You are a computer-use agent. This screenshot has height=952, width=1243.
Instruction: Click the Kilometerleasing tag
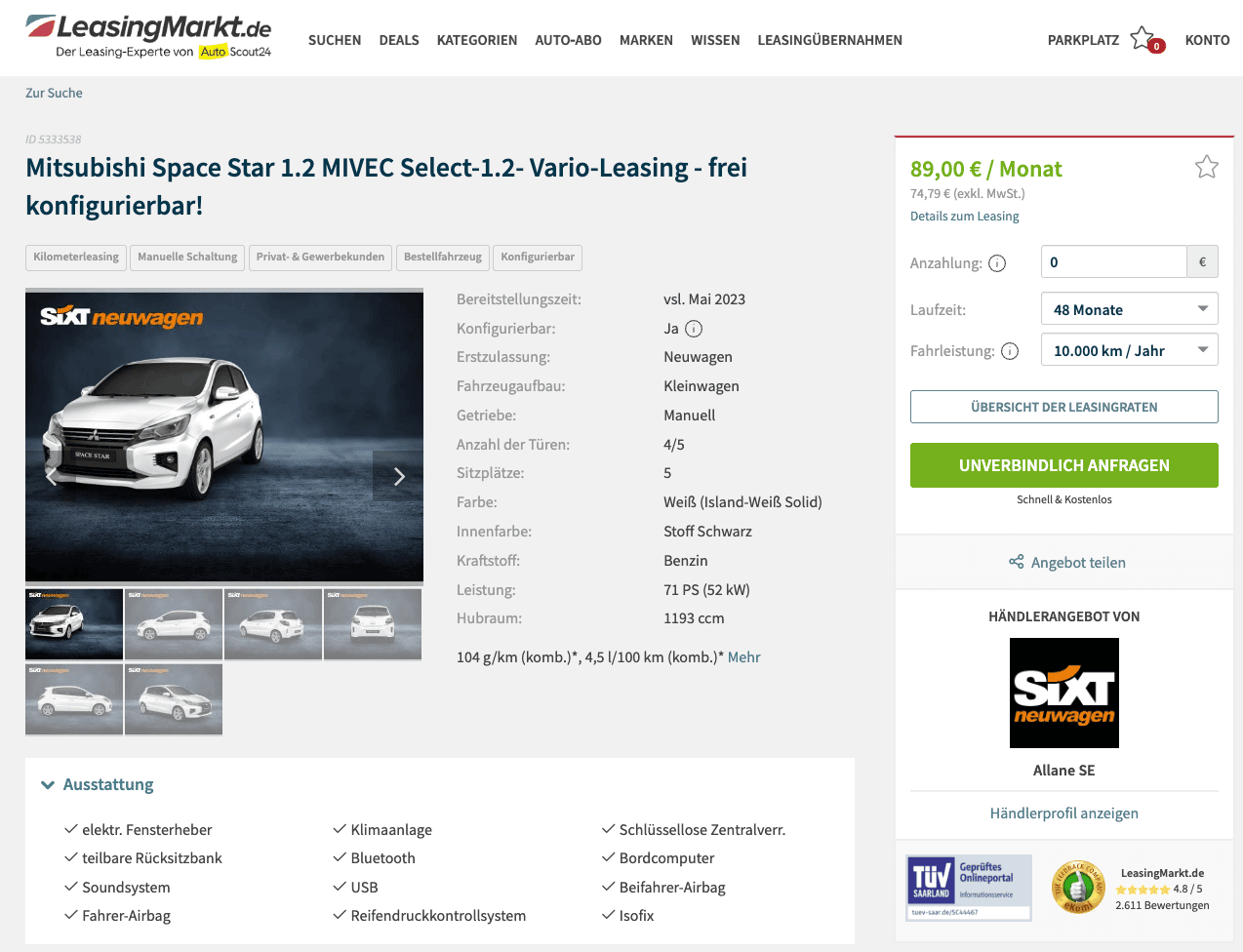(76, 258)
